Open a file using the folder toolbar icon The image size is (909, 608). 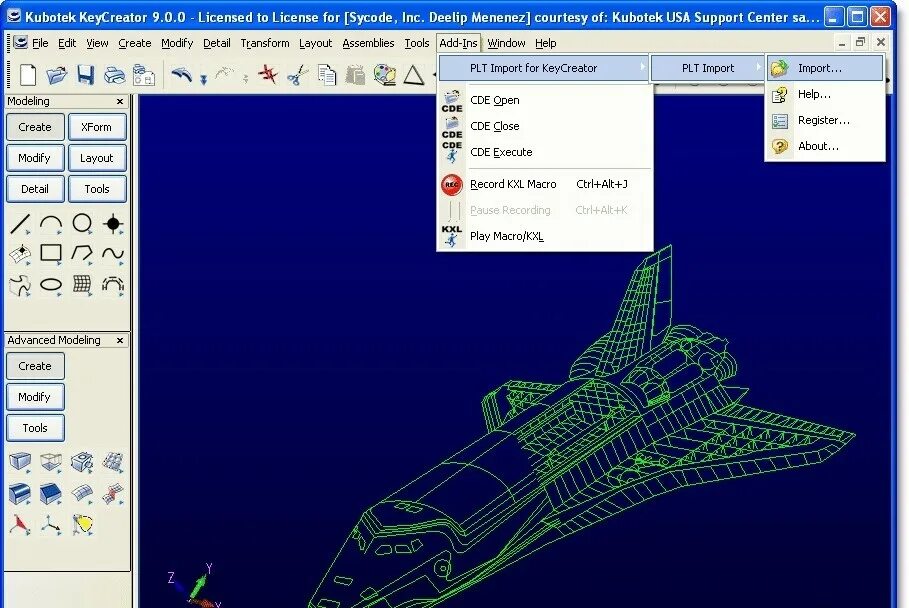[56, 75]
